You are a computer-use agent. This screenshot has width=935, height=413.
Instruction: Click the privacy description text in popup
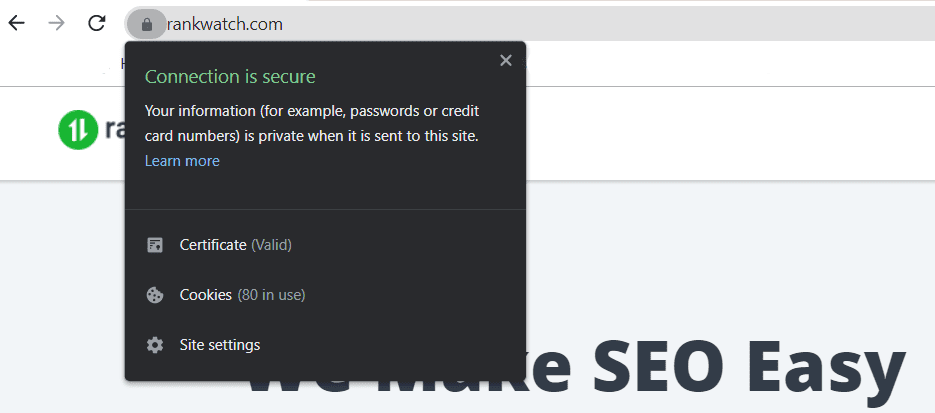(x=312, y=122)
